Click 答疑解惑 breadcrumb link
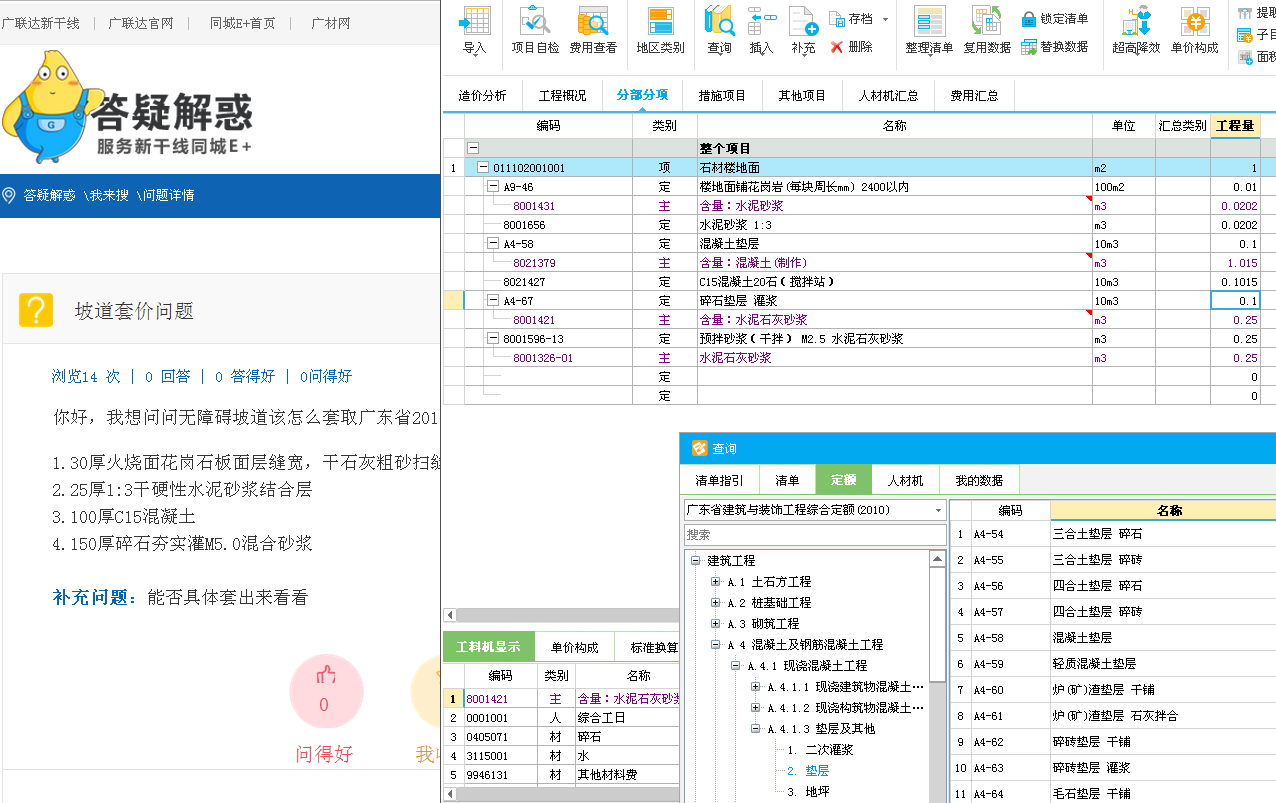The image size is (1276, 803). [x=50, y=195]
